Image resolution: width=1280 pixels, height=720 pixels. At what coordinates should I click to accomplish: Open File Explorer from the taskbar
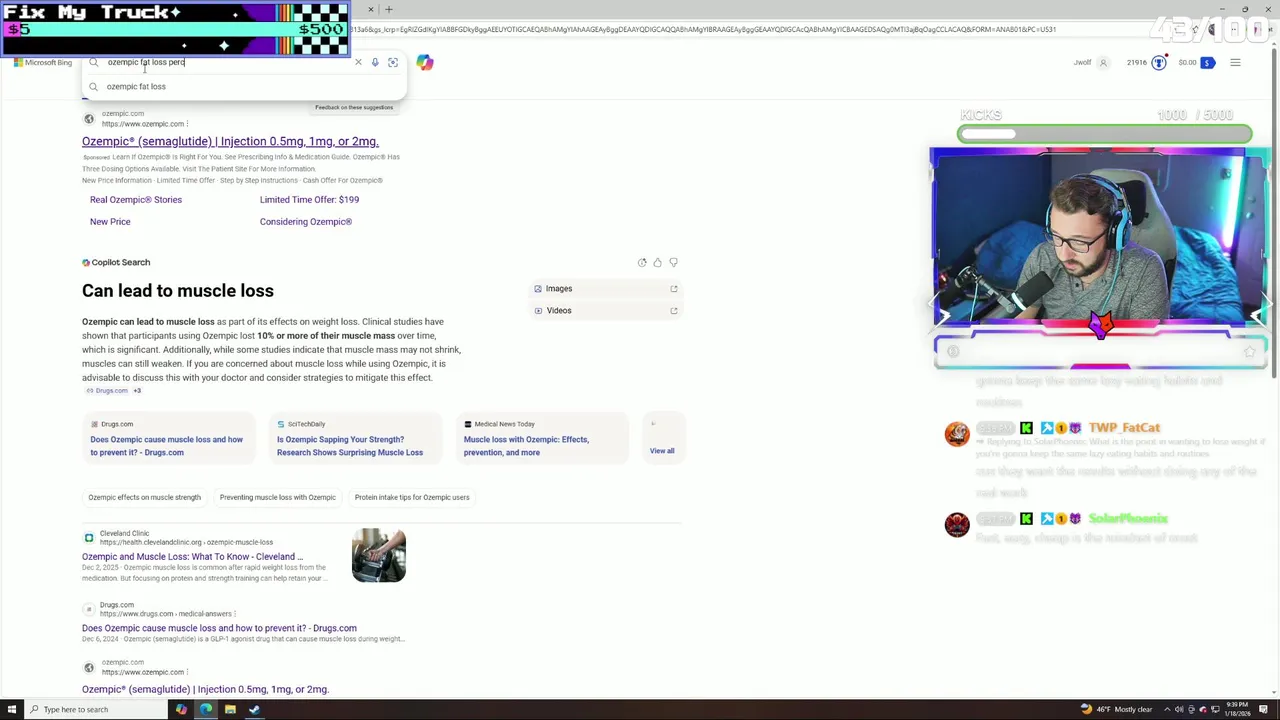pyautogui.click(x=230, y=710)
